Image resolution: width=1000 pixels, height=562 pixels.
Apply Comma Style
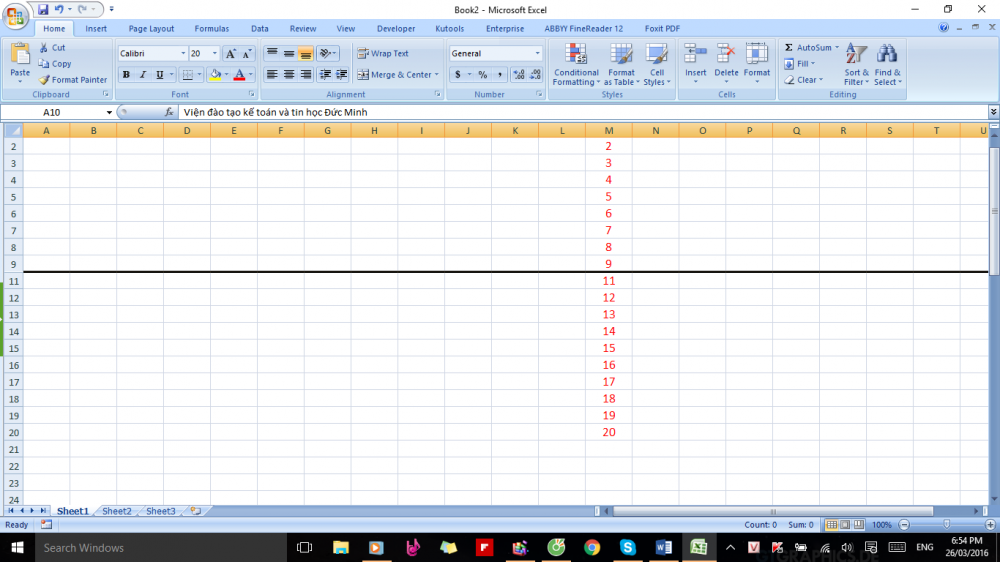[x=499, y=75]
